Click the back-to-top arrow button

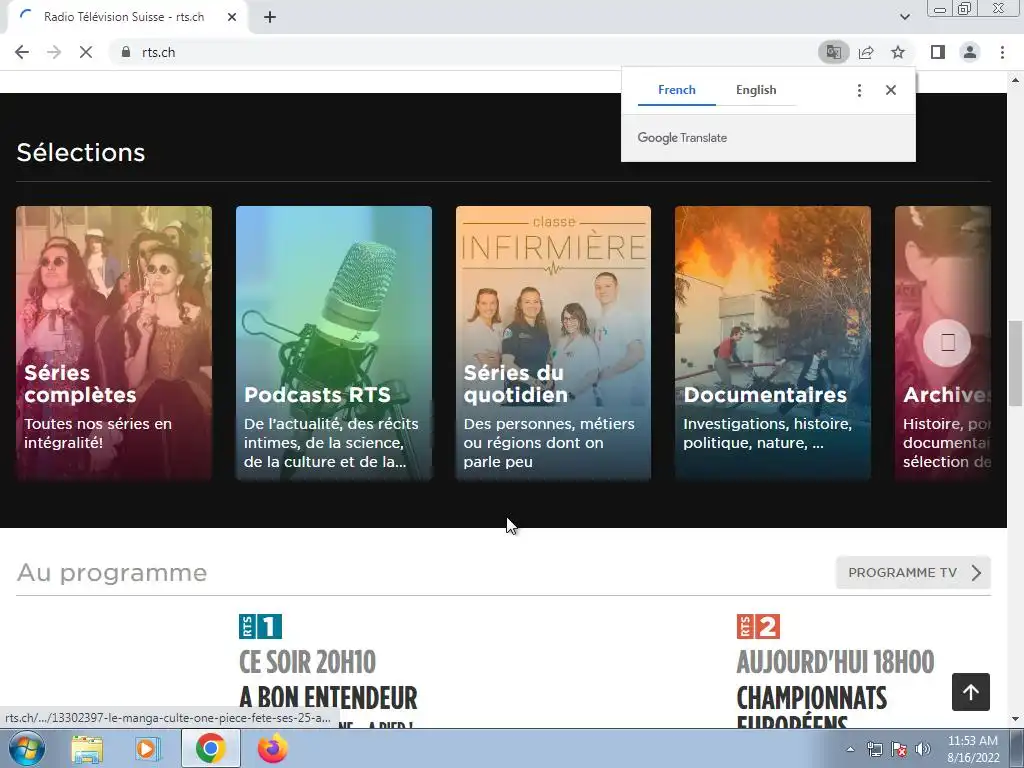(x=970, y=692)
